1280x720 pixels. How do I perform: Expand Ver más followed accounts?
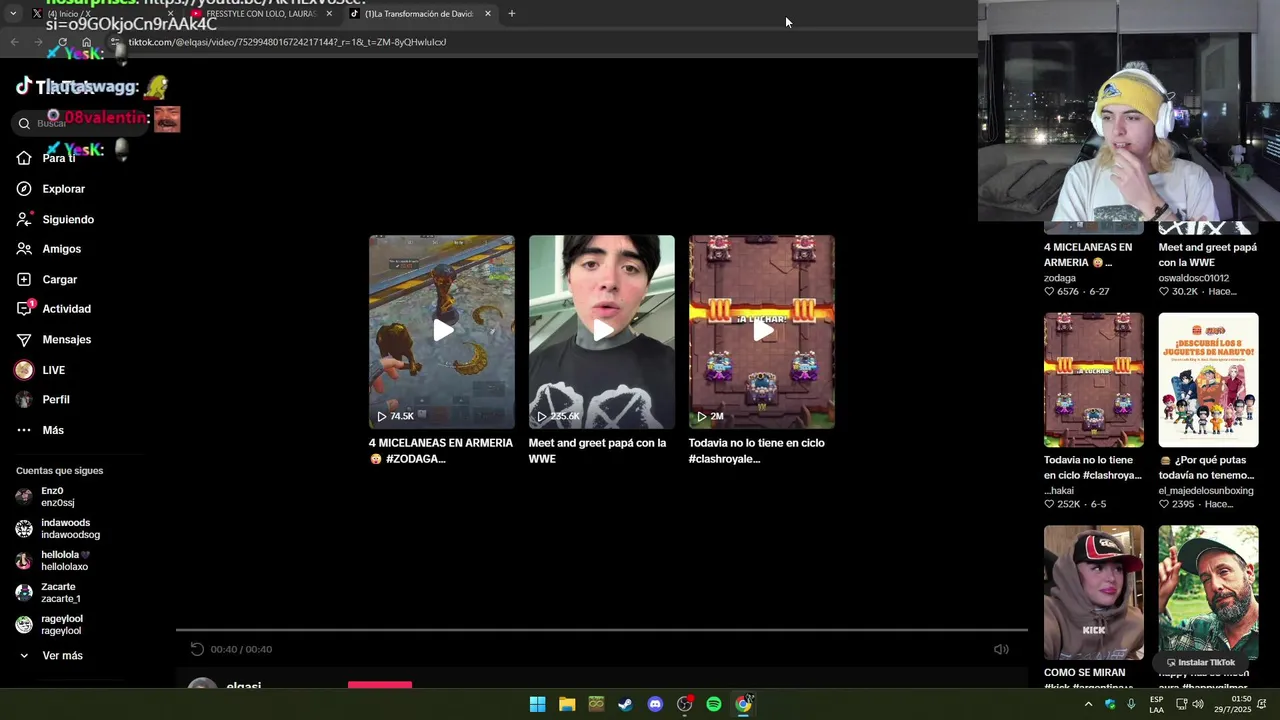[x=51, y=656]
